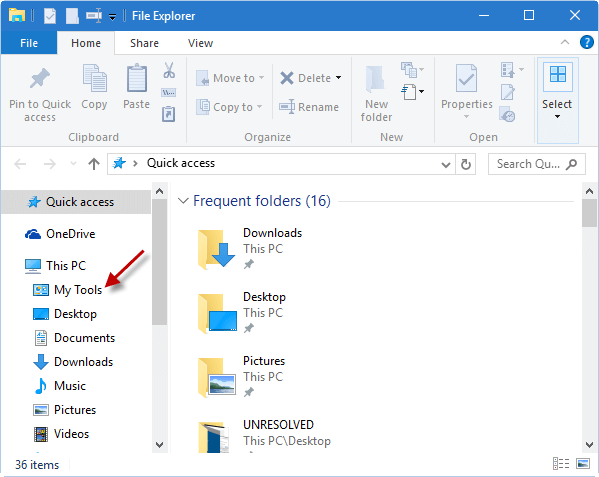The image size is (599, 477).
Task: Minimize the ribbon with chevron
Action: [565, 42]
